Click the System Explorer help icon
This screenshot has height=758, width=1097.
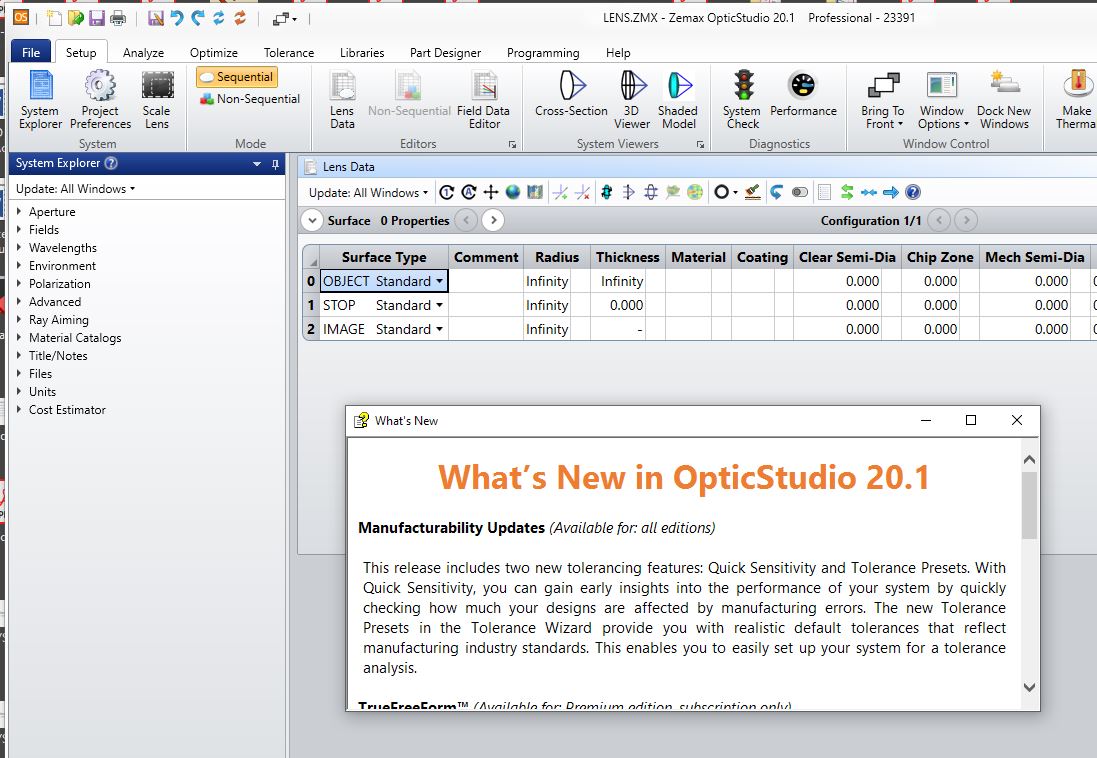(111, 163)
